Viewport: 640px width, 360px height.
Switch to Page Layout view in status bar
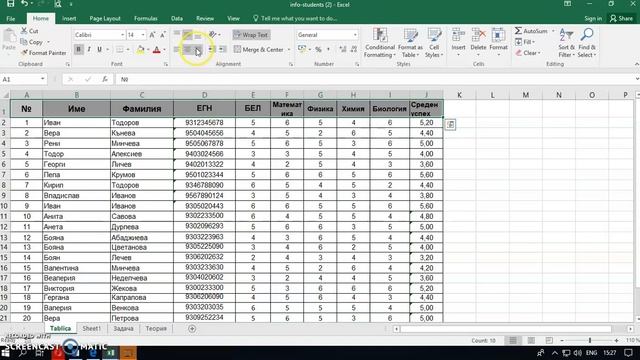tap(531, 340)
